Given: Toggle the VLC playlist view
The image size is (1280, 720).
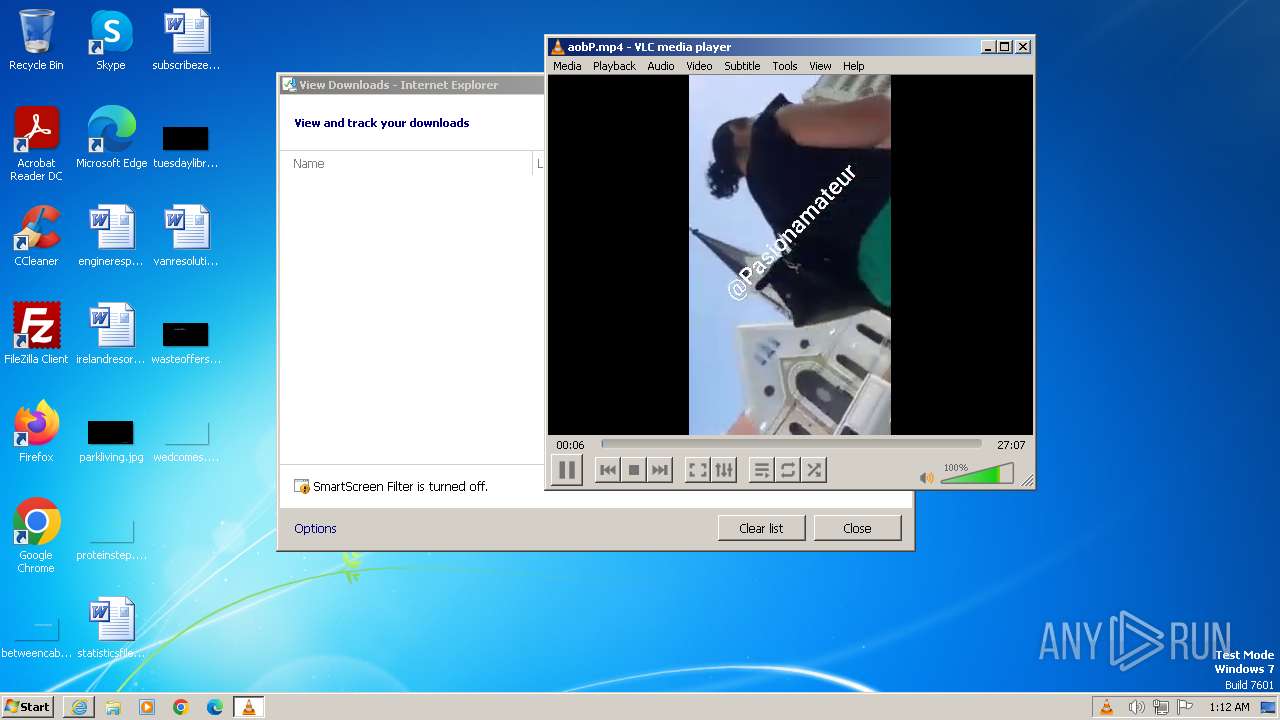Looking at the screenshot, I should coord(761,470).
